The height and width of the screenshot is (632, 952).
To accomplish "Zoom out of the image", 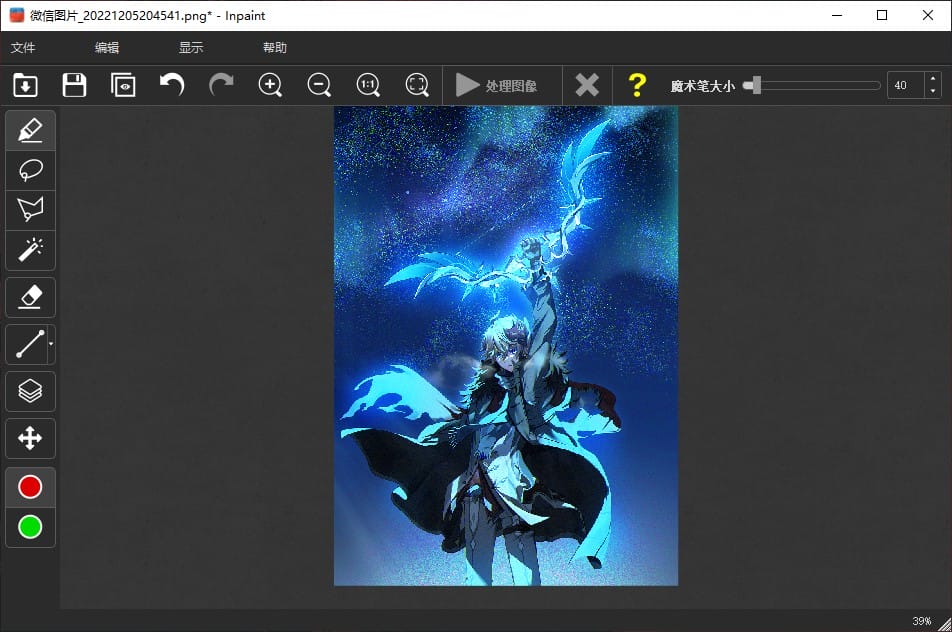I will click(x=319, y=85).
